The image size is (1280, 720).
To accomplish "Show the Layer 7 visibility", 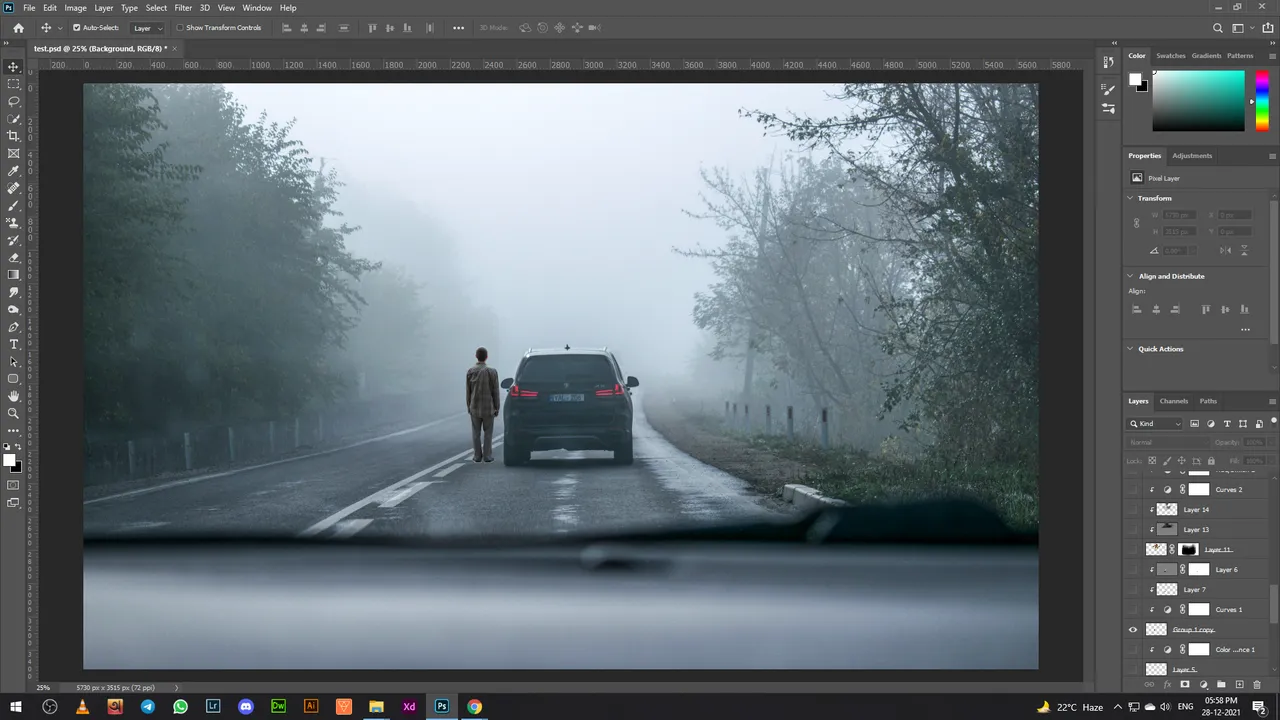I will pyautogui.click(x=1133, y=590).
